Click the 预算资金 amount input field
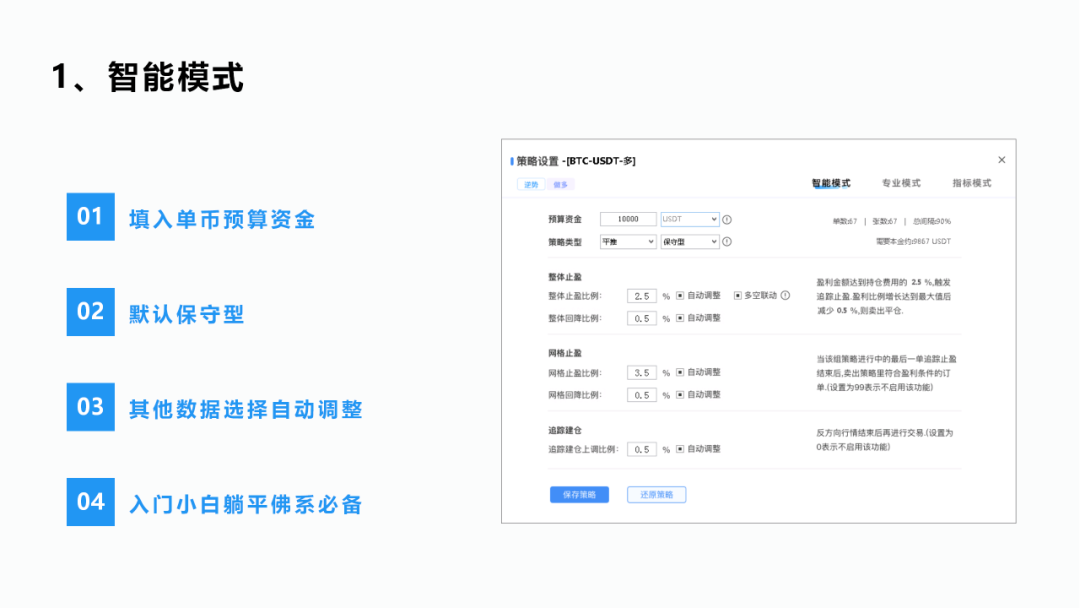This screenshot has height=608, width=1080. [x=628, y=218]
